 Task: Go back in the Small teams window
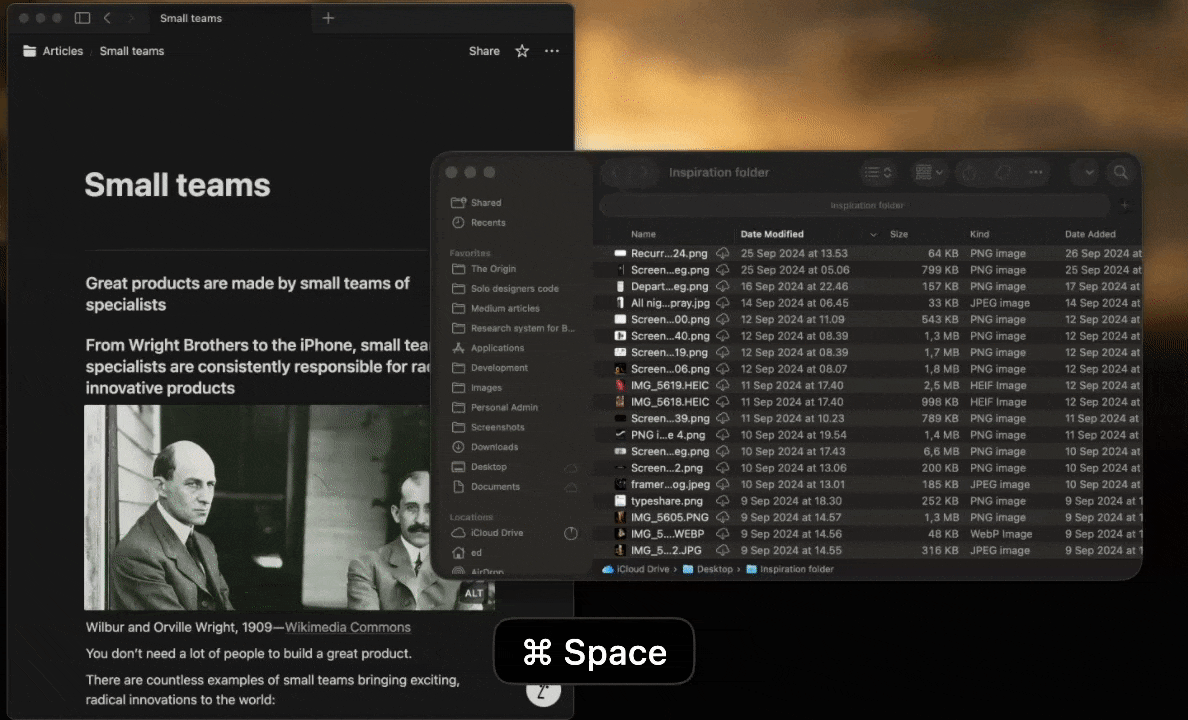tap(108, 17)
